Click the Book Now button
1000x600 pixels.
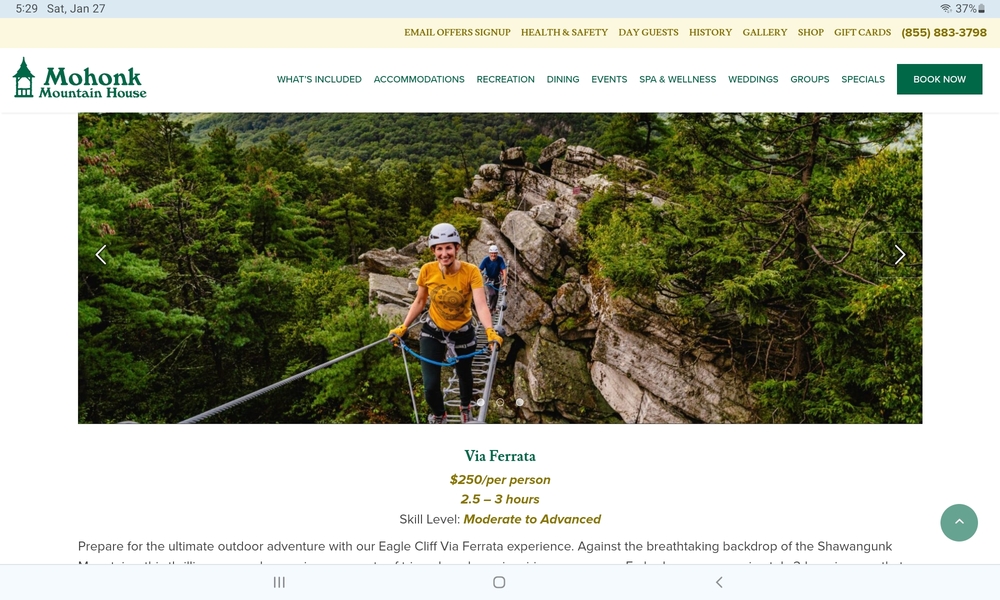939,79
